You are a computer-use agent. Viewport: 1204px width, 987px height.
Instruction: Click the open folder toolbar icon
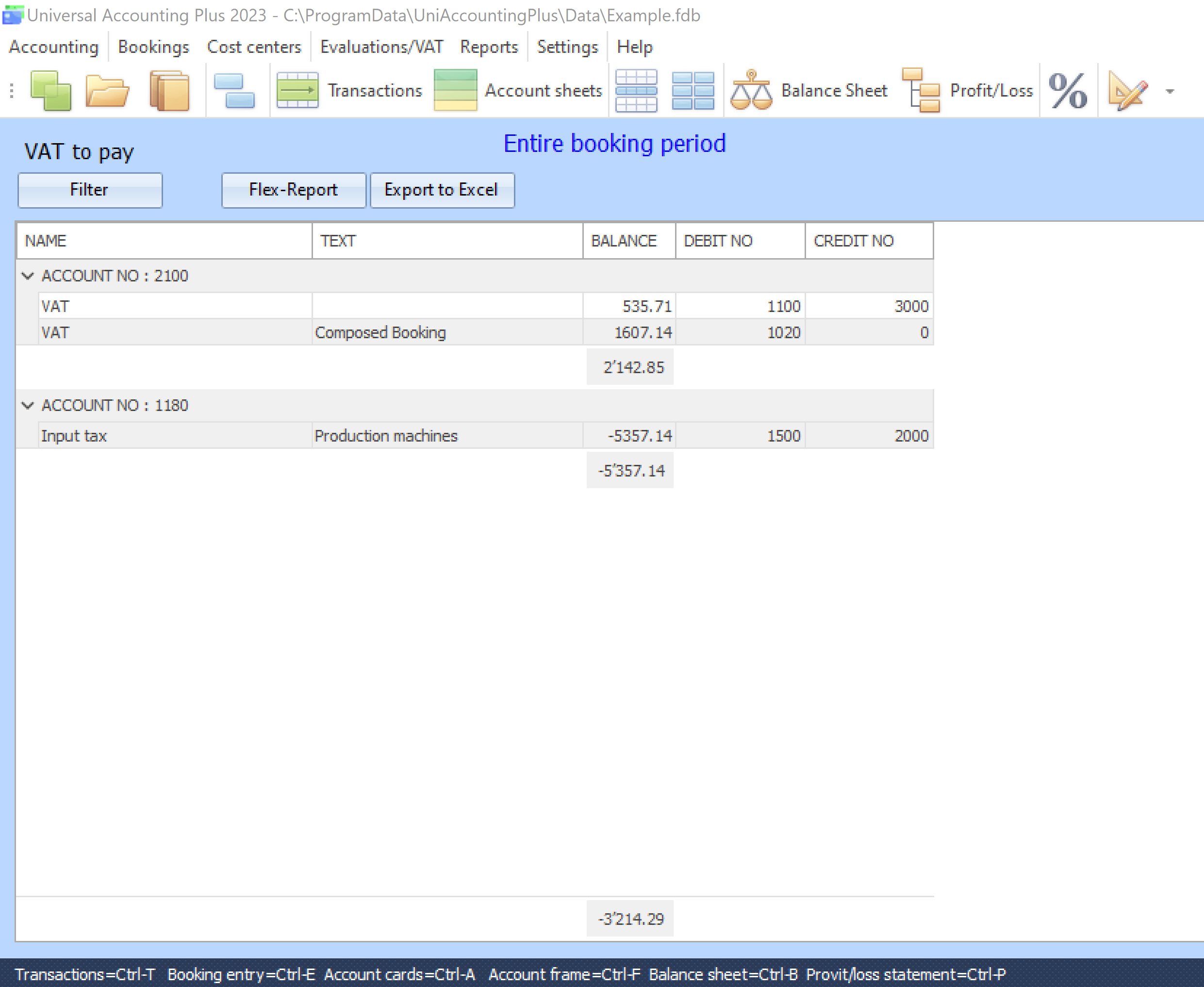coord(107,90)
